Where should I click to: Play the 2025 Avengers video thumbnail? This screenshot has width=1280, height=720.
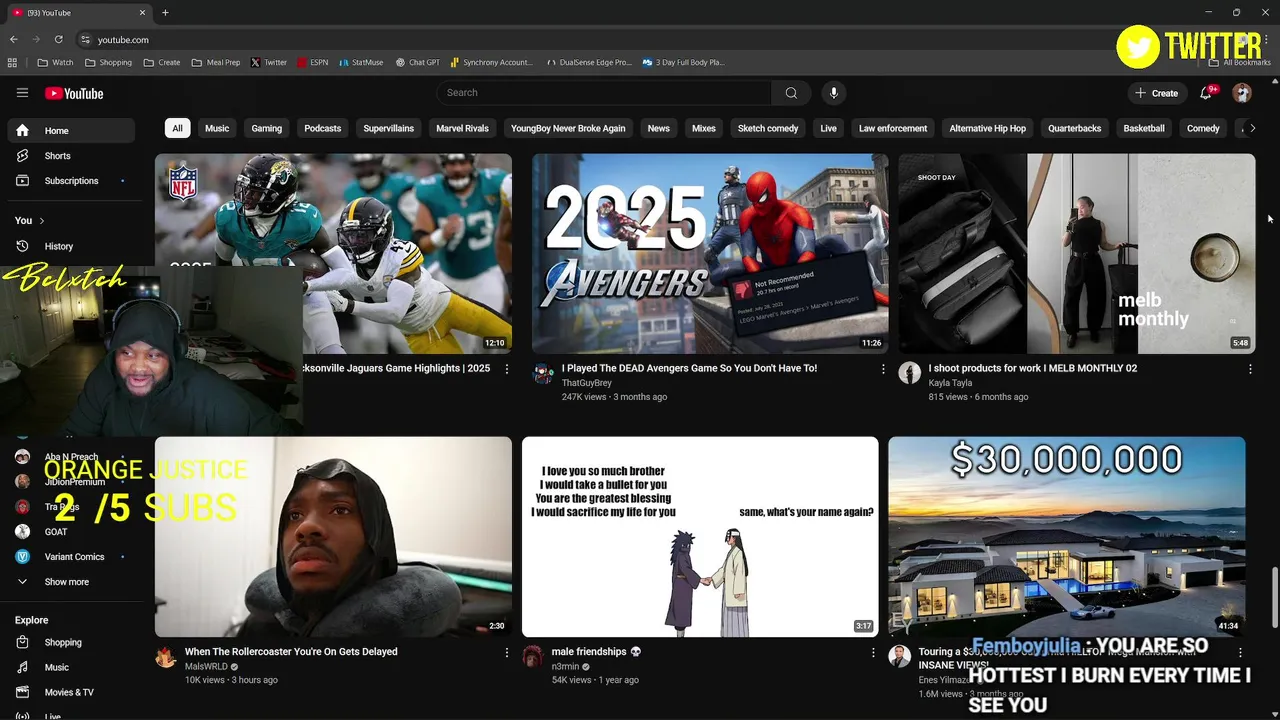pos(710,253)
